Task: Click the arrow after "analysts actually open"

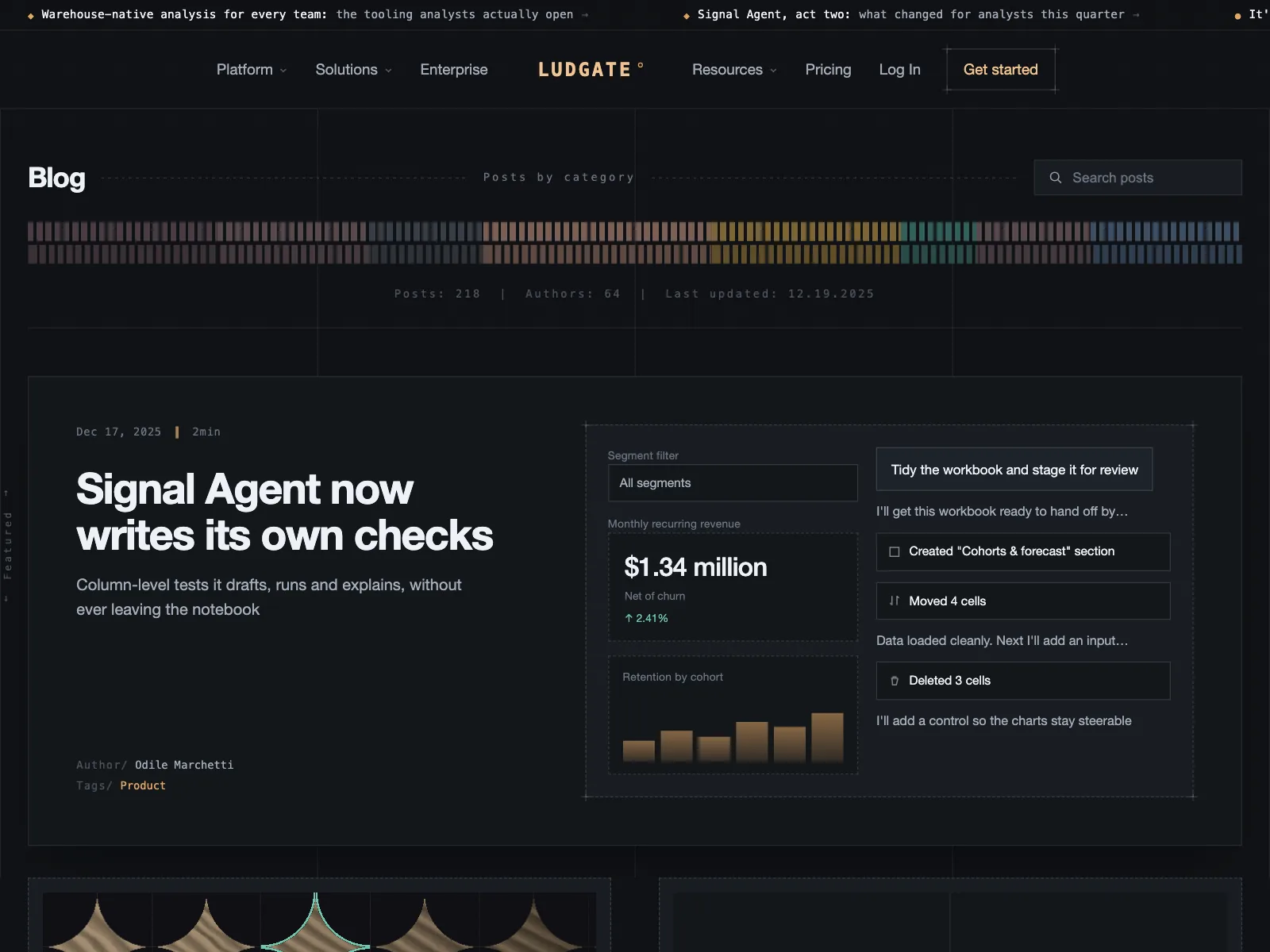Action: tap(585, 14)
